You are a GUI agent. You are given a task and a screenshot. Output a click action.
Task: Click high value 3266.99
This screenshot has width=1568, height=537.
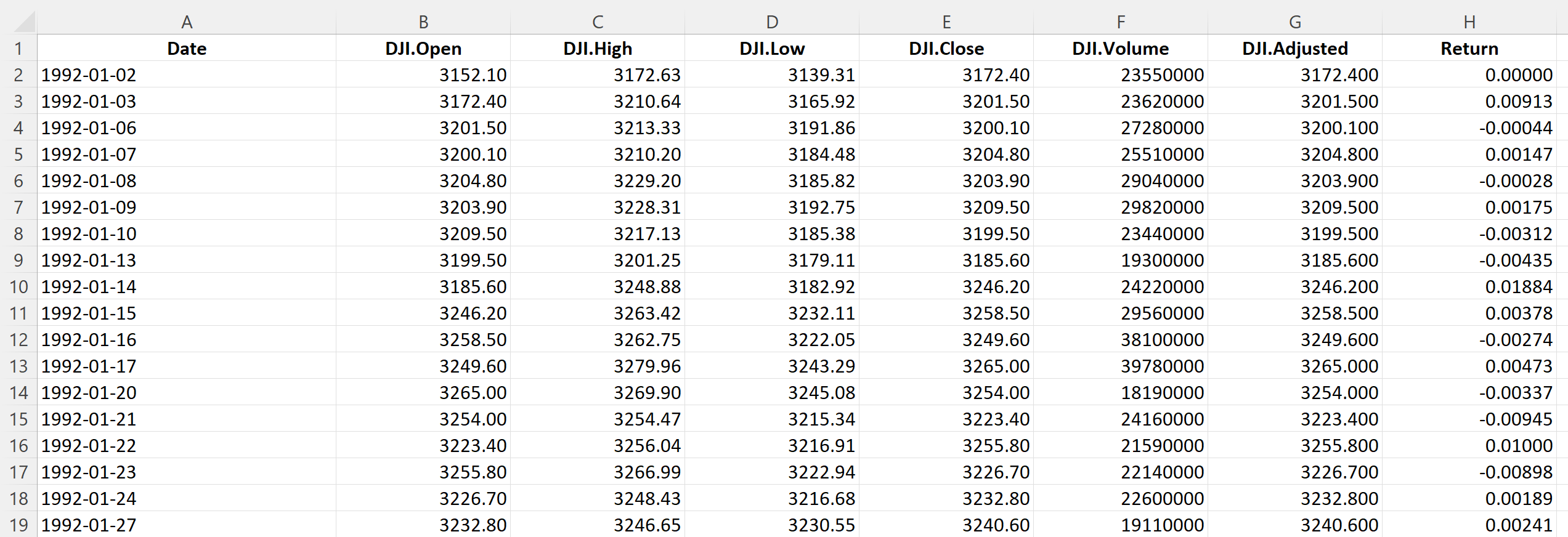(x=598, y=472)
